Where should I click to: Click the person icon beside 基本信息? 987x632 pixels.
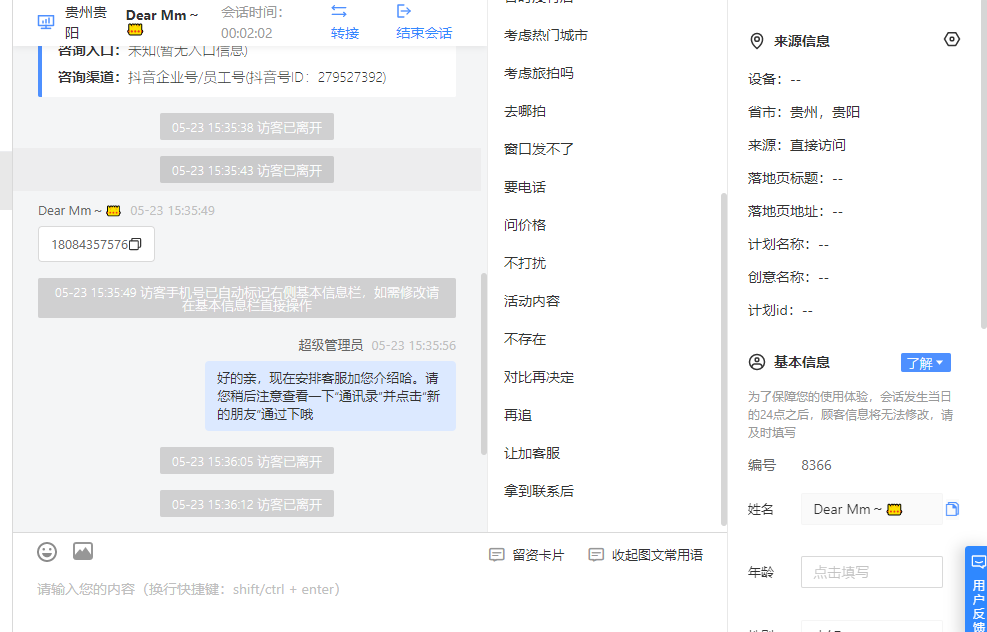(x=757, y=362)
